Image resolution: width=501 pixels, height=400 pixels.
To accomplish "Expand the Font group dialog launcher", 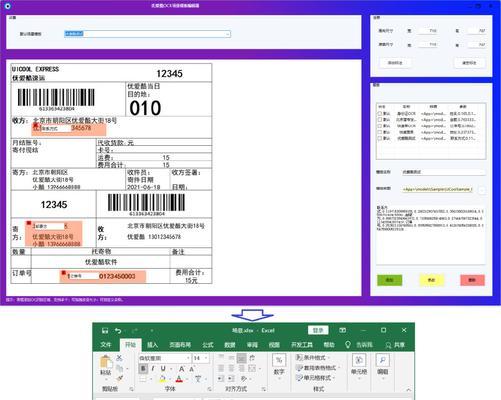I will click(210, 389).
